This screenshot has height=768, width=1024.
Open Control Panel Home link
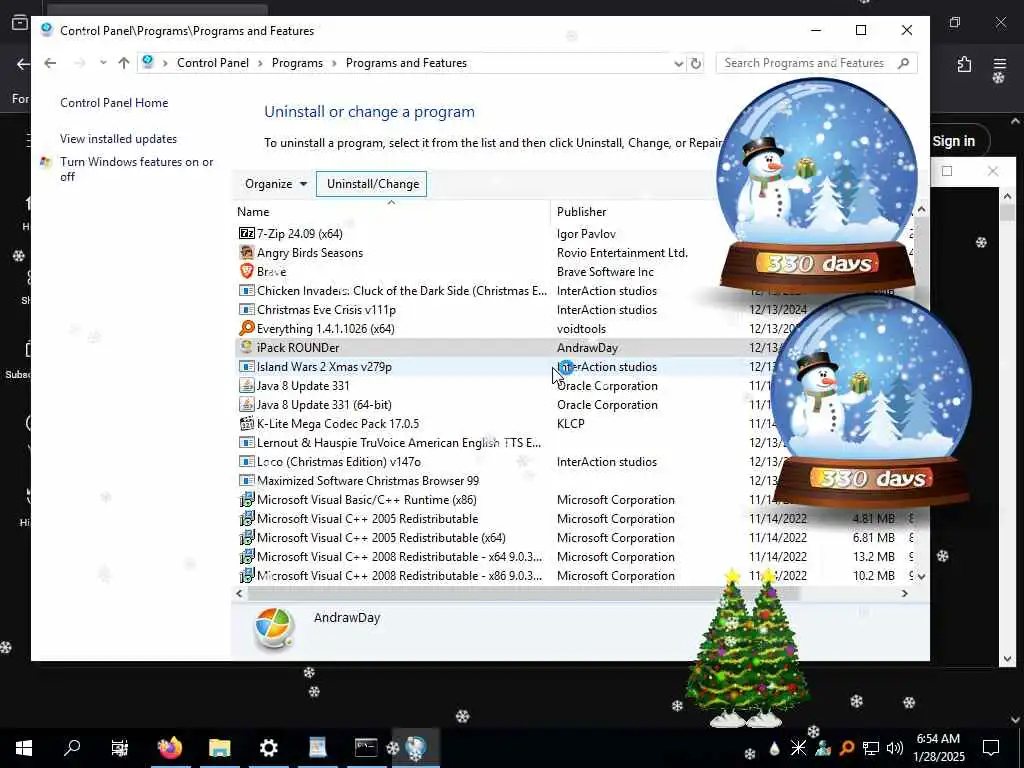click(x=114, y=103)
